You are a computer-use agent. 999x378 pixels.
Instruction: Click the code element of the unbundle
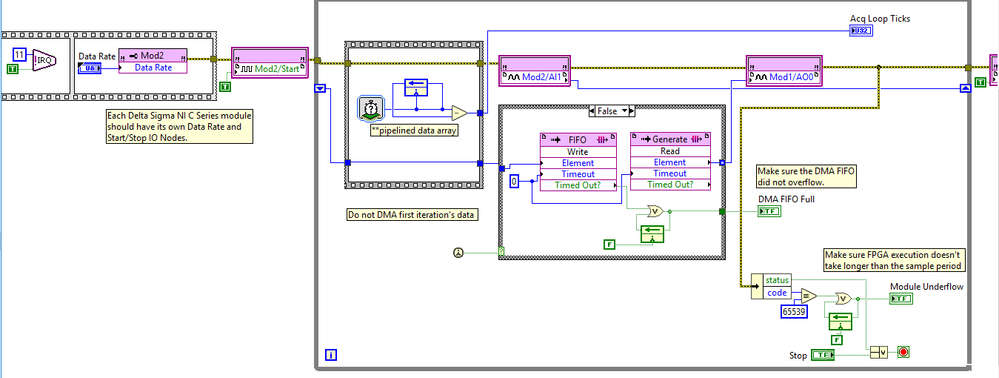point(777,292)
